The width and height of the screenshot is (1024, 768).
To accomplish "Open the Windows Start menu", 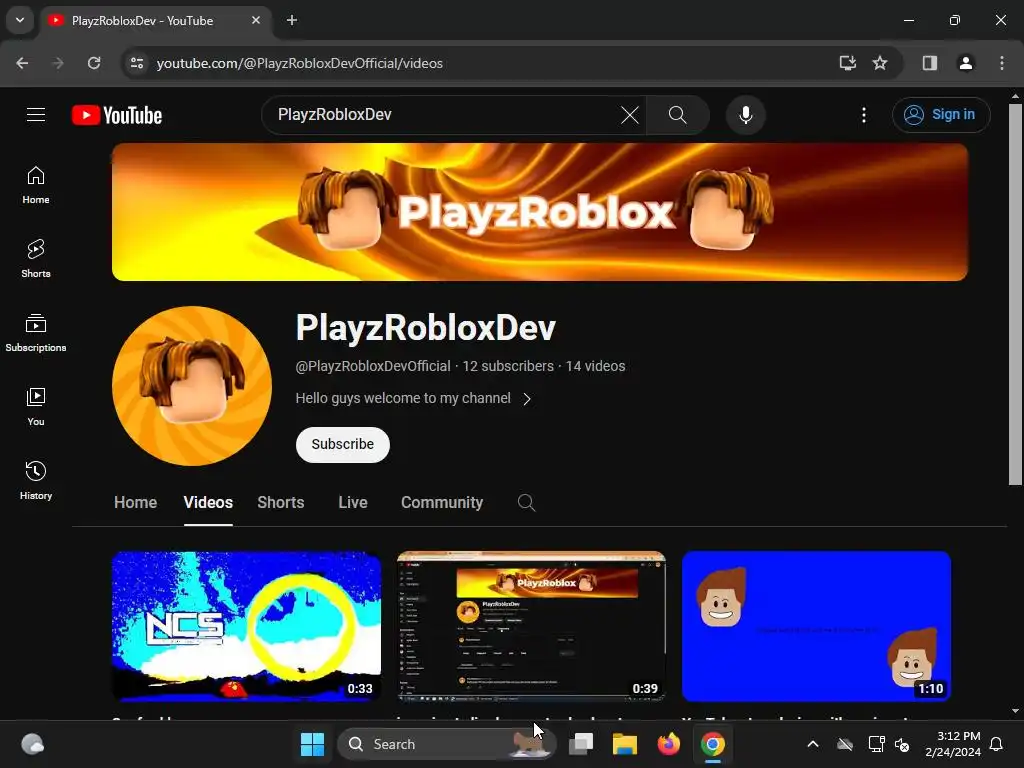I will click(312, 744).
